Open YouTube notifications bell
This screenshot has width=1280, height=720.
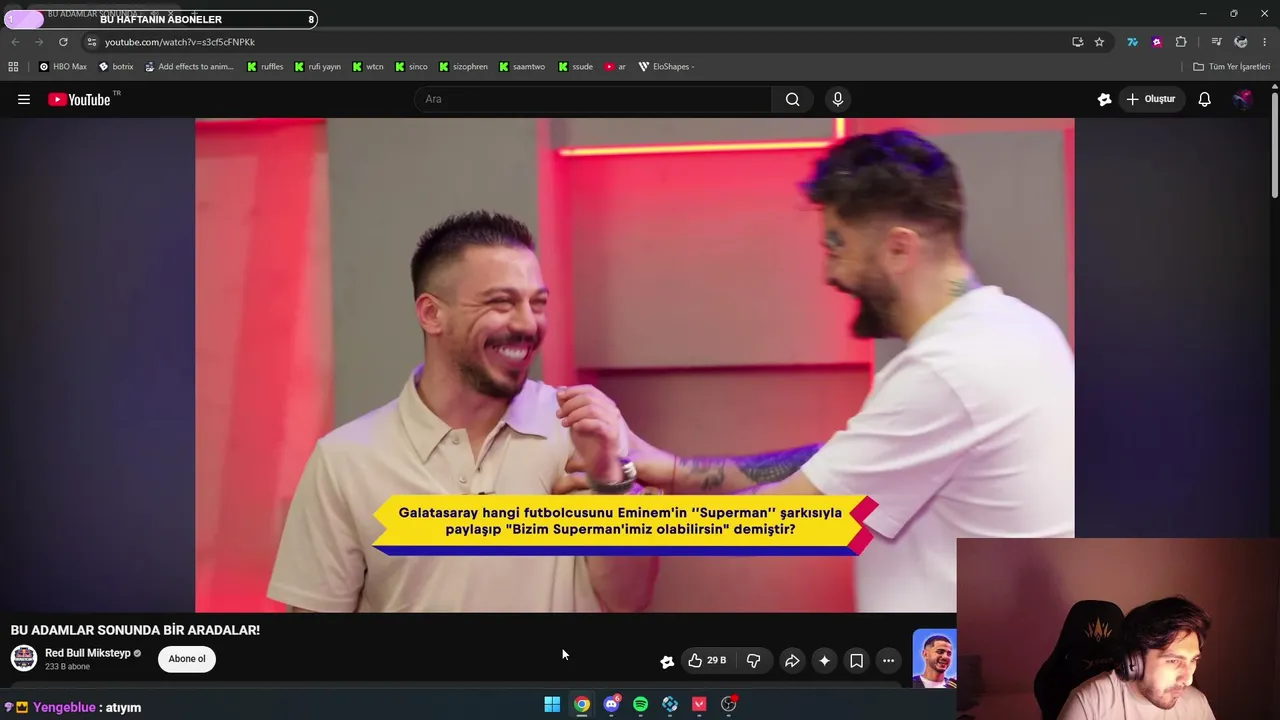1205,99
